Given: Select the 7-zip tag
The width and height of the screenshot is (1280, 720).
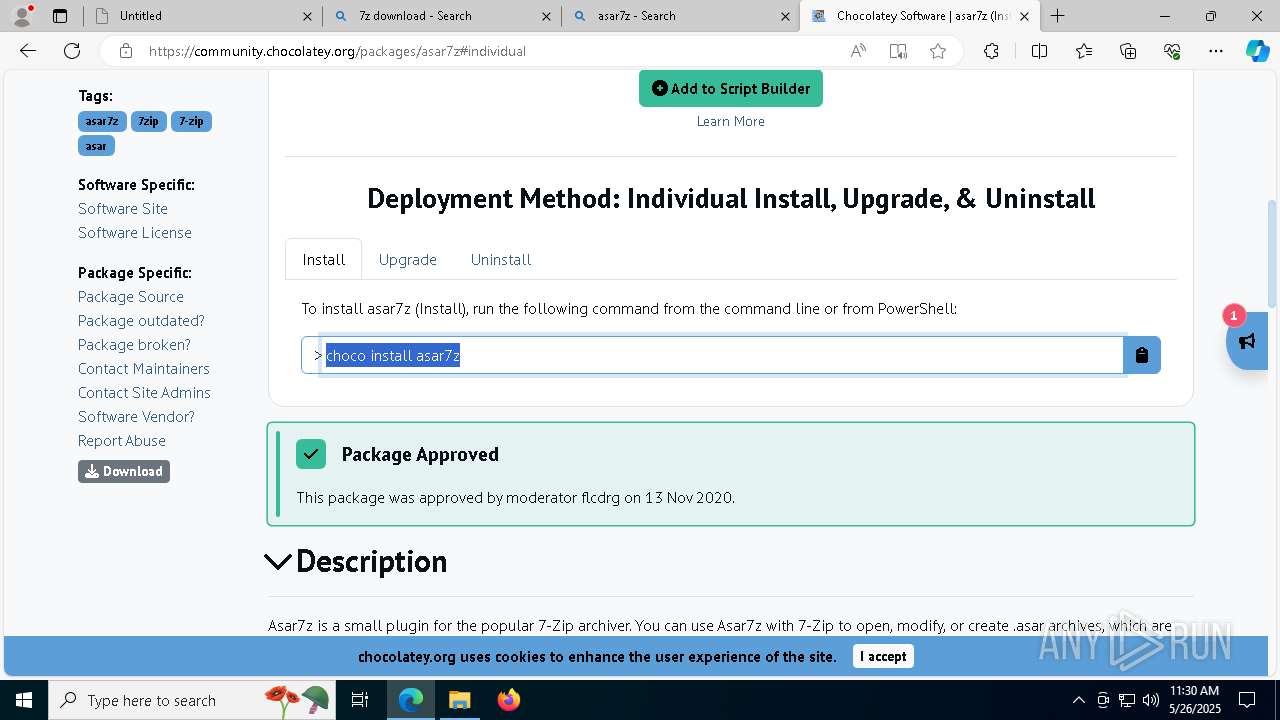Looking at the screenshot, I should 191,121.
